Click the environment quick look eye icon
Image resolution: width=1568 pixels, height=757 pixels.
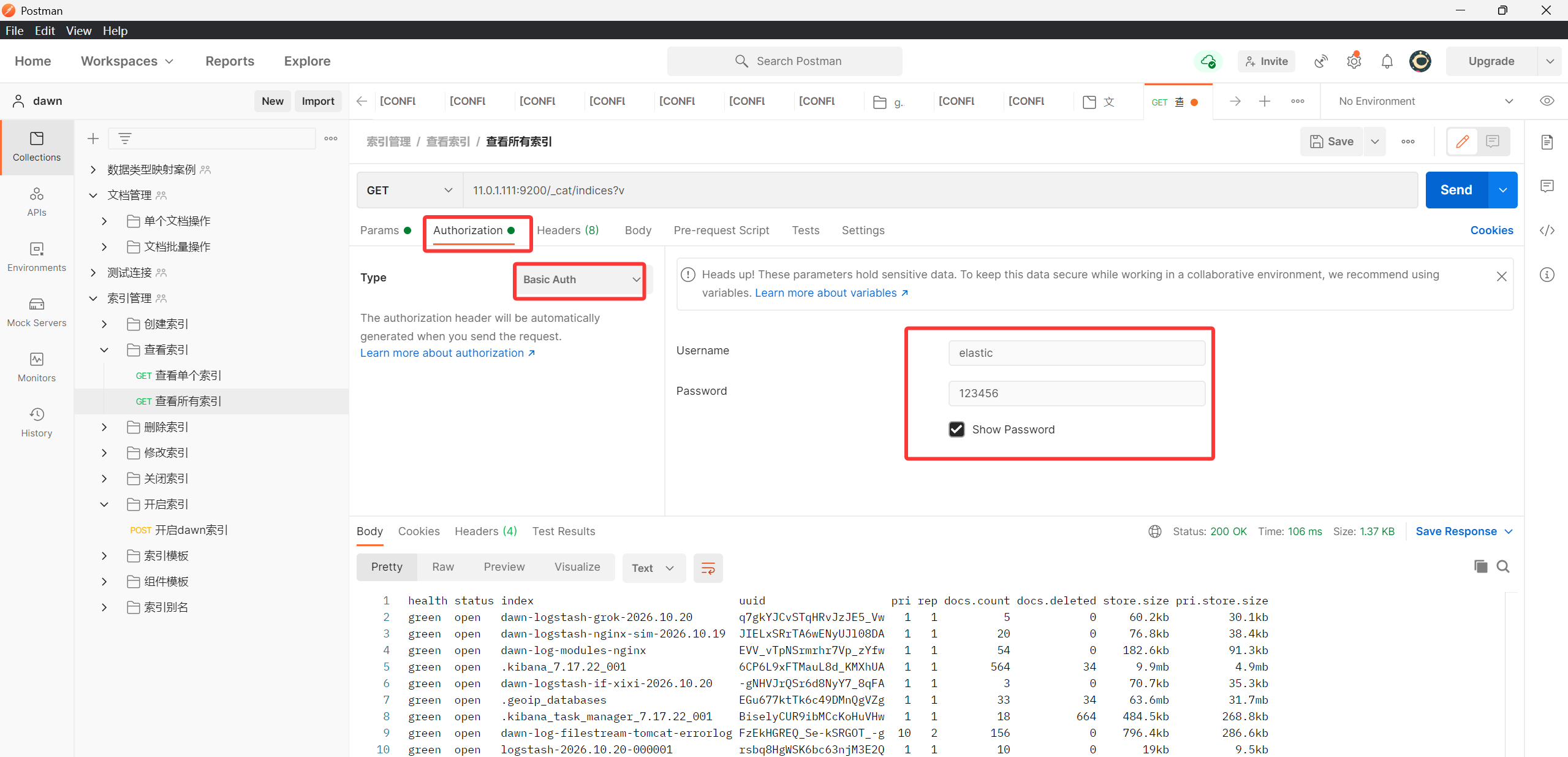[1547, 101]
